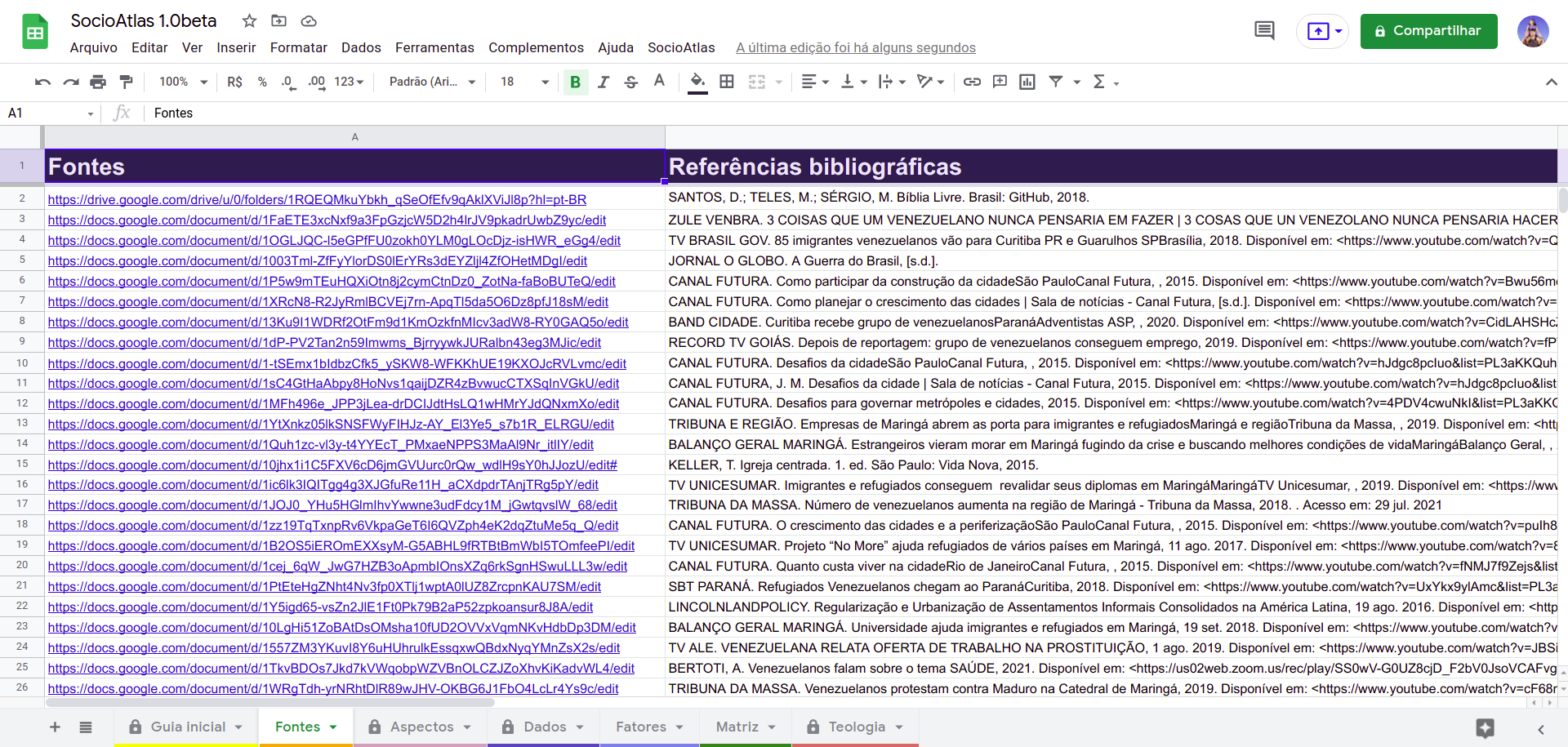Viewport: 1568px width, 747px height.
Task: Open the borders tool
Action: (x=727, y=82)
